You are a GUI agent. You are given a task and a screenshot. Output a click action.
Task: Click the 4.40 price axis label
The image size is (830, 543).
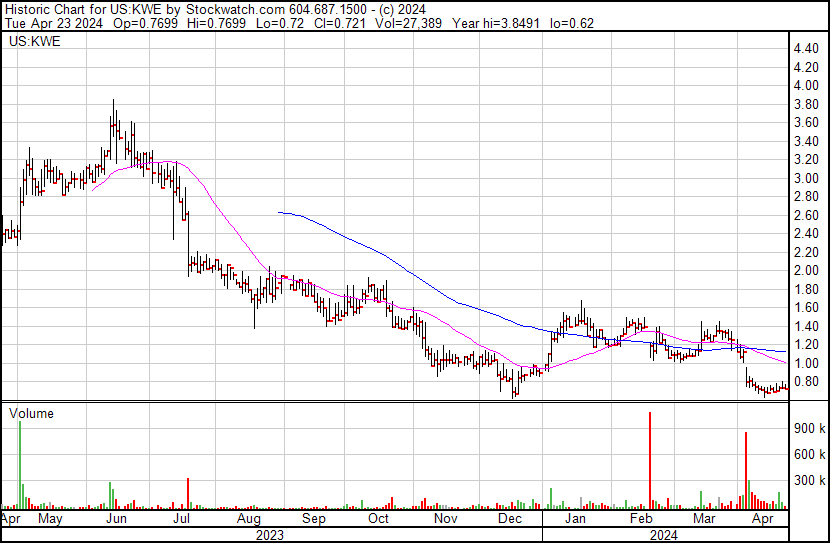806,49
